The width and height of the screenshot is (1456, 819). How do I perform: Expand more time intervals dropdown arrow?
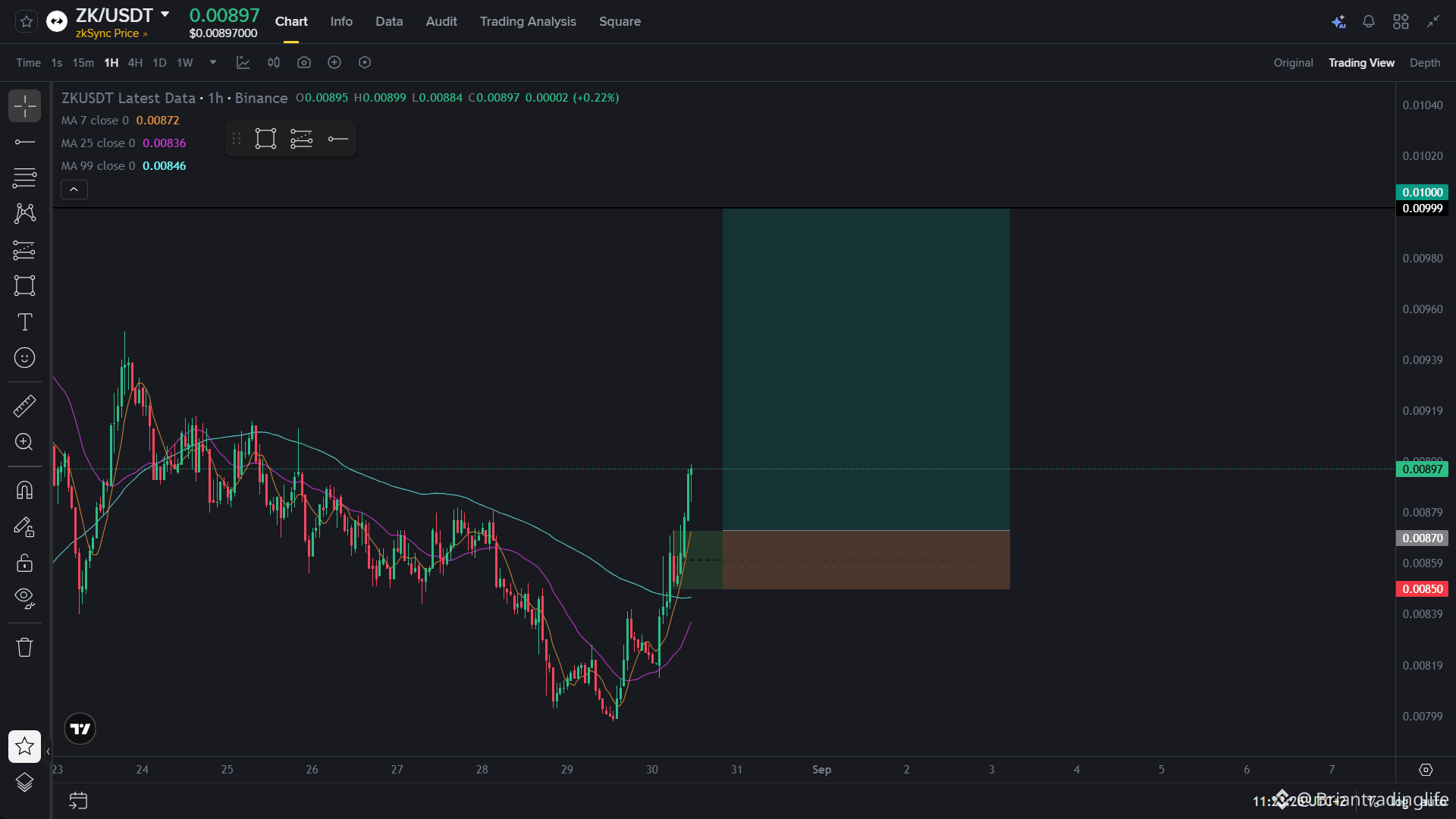pyautogui.click(x=213, y=62)
